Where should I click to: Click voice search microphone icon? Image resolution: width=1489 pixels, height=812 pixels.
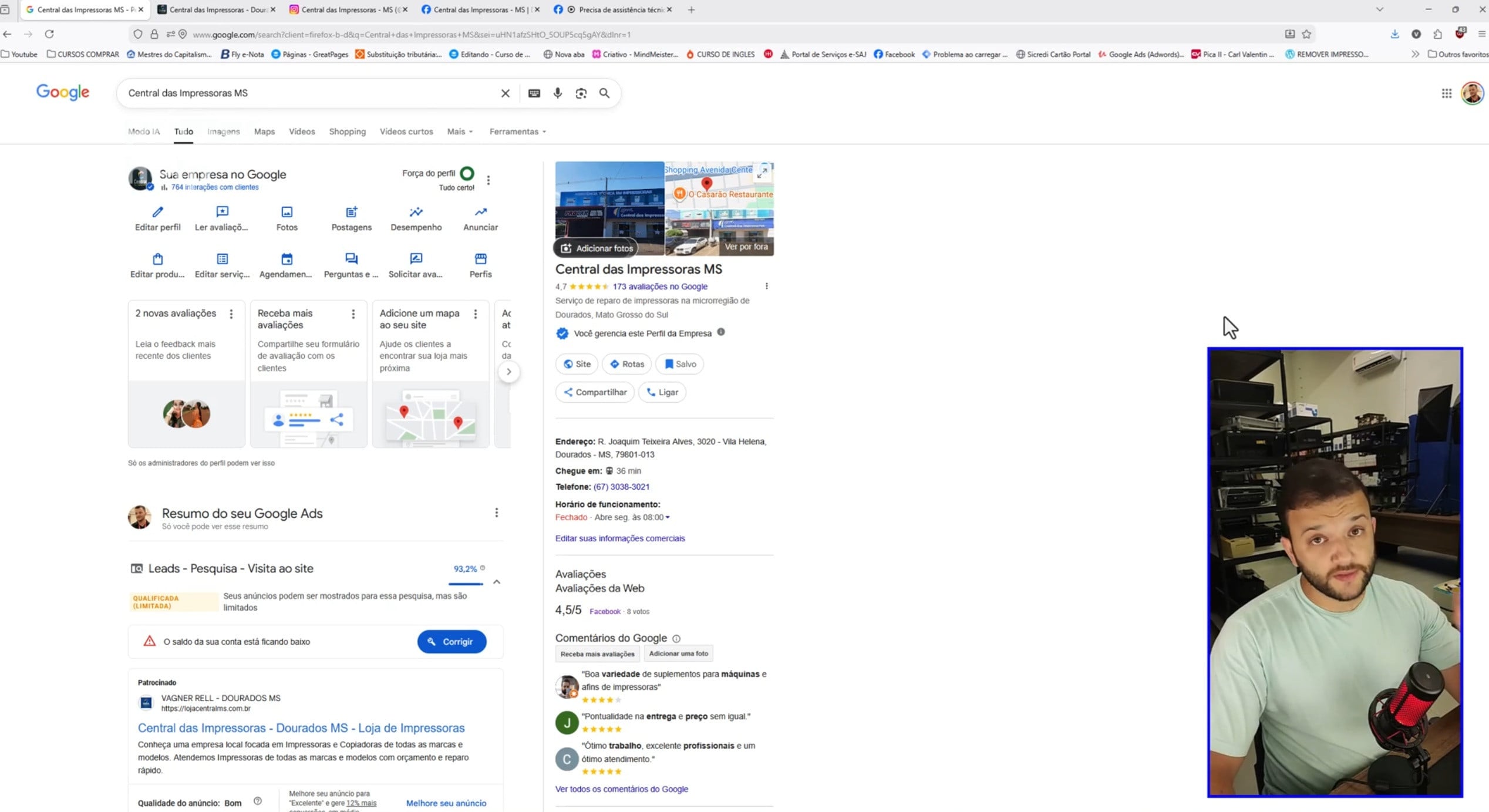pos(557,93)
